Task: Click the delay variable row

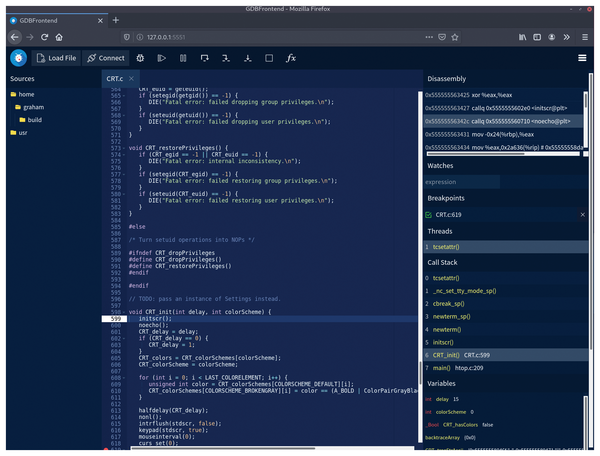Action: coord(504,399)
